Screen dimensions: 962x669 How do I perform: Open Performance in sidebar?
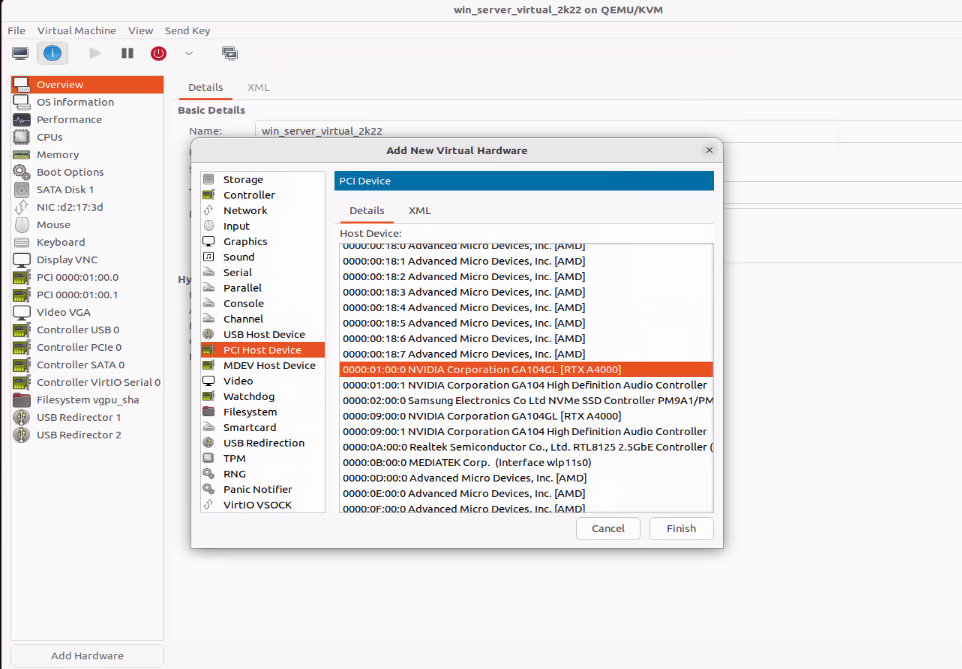click(87, 120)
